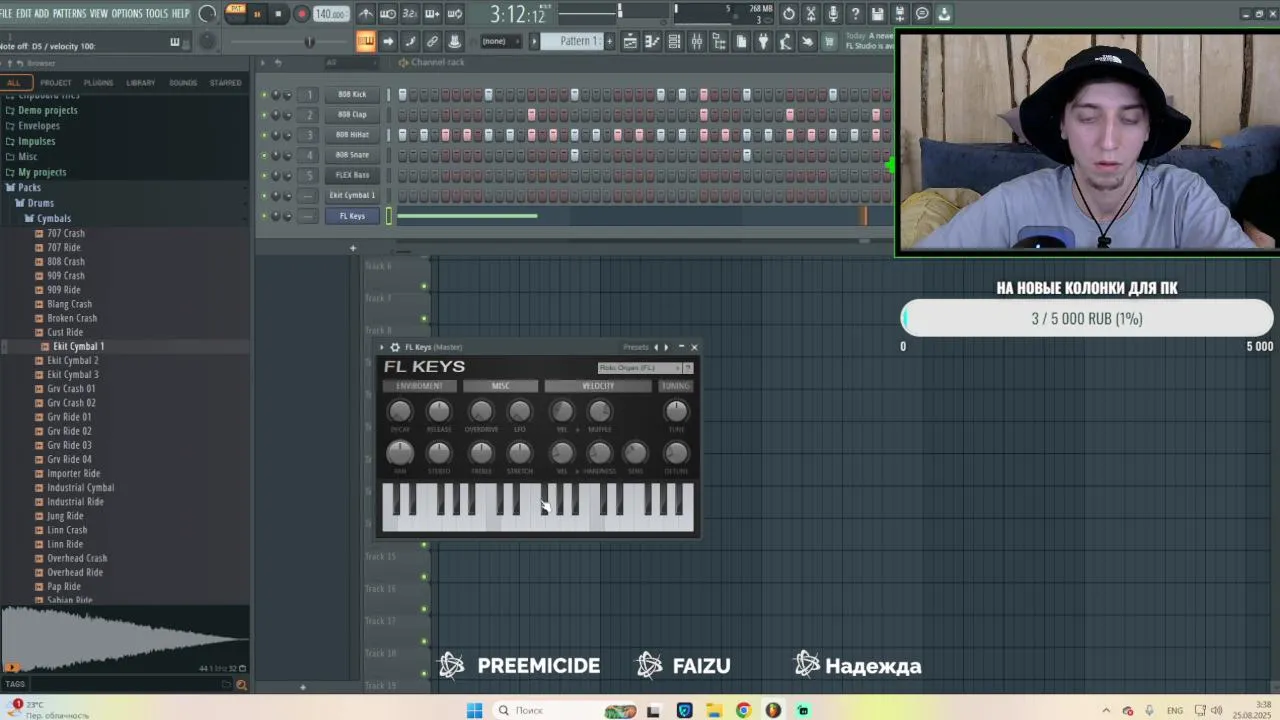This screenshot has height=720, width=1280.
Task: Toggle the browser via the toolbar icon
Action: coord(718,41)
